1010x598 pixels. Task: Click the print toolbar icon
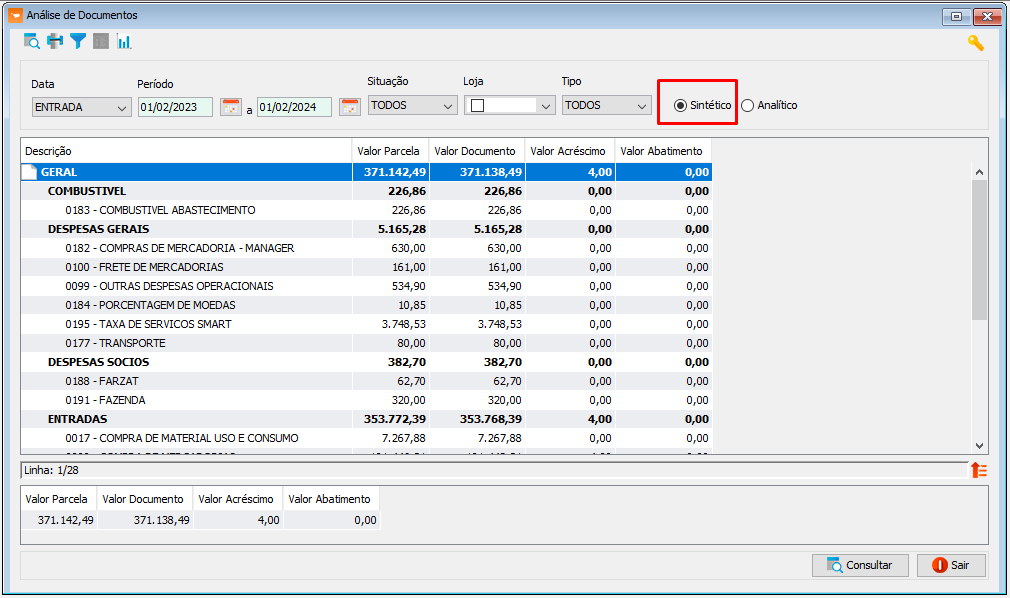55,41
